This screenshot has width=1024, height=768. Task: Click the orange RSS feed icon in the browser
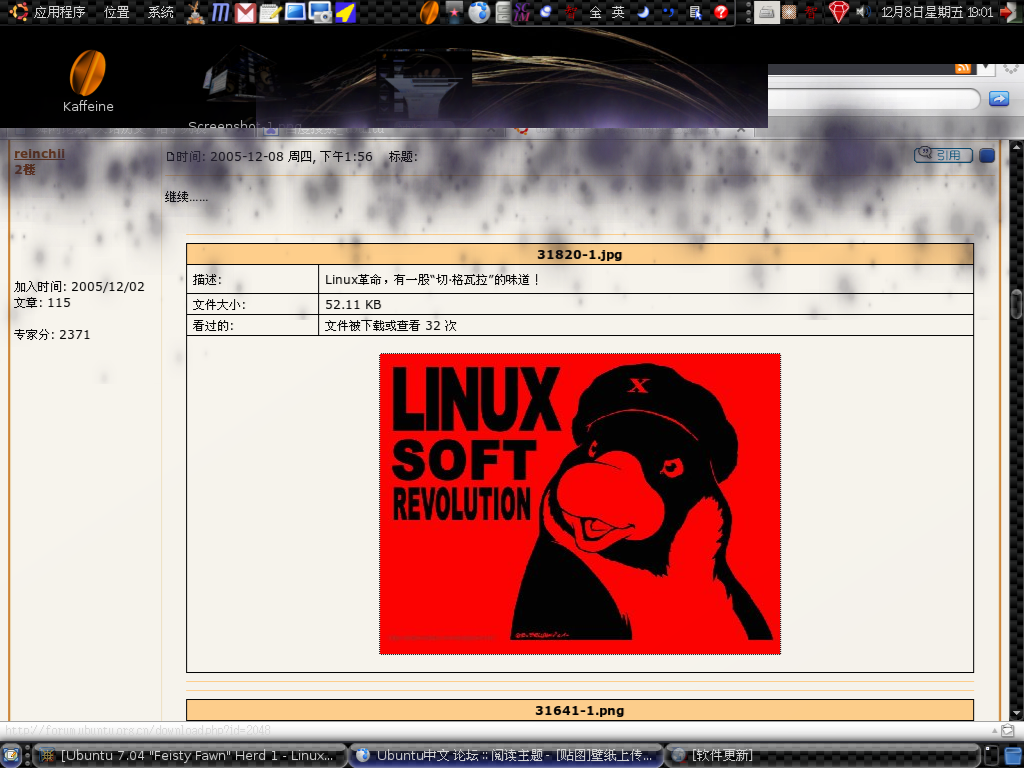(x=963, y=69)
